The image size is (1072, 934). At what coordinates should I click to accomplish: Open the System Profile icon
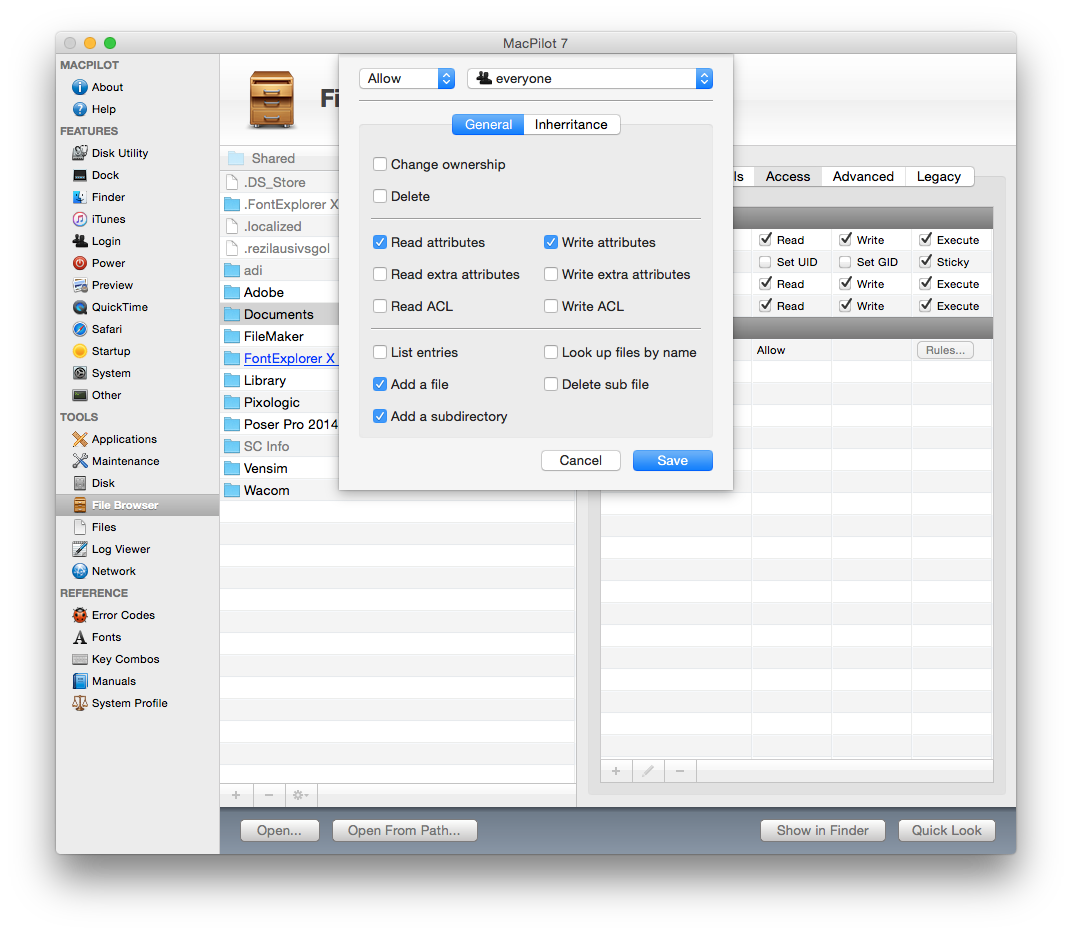[x=80, y=703]
